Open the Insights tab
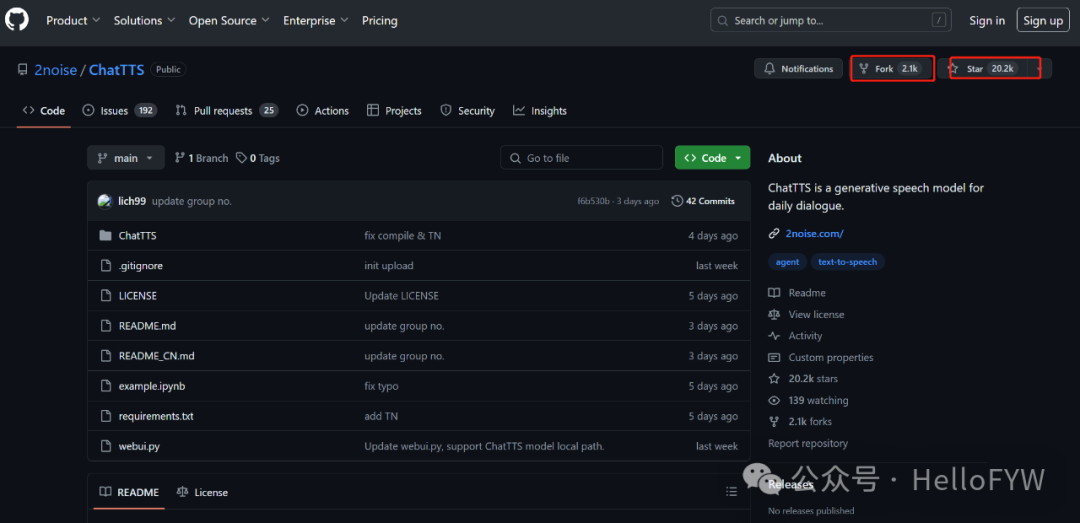Screen dimensions: 1080x523 point(540,111)
